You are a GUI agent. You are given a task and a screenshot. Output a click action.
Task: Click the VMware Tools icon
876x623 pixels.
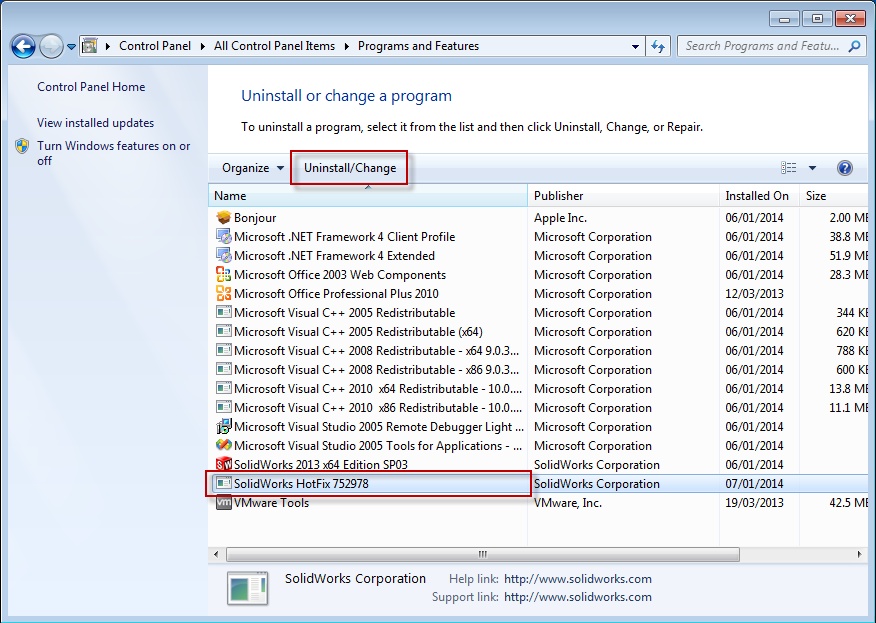point(223,502)
